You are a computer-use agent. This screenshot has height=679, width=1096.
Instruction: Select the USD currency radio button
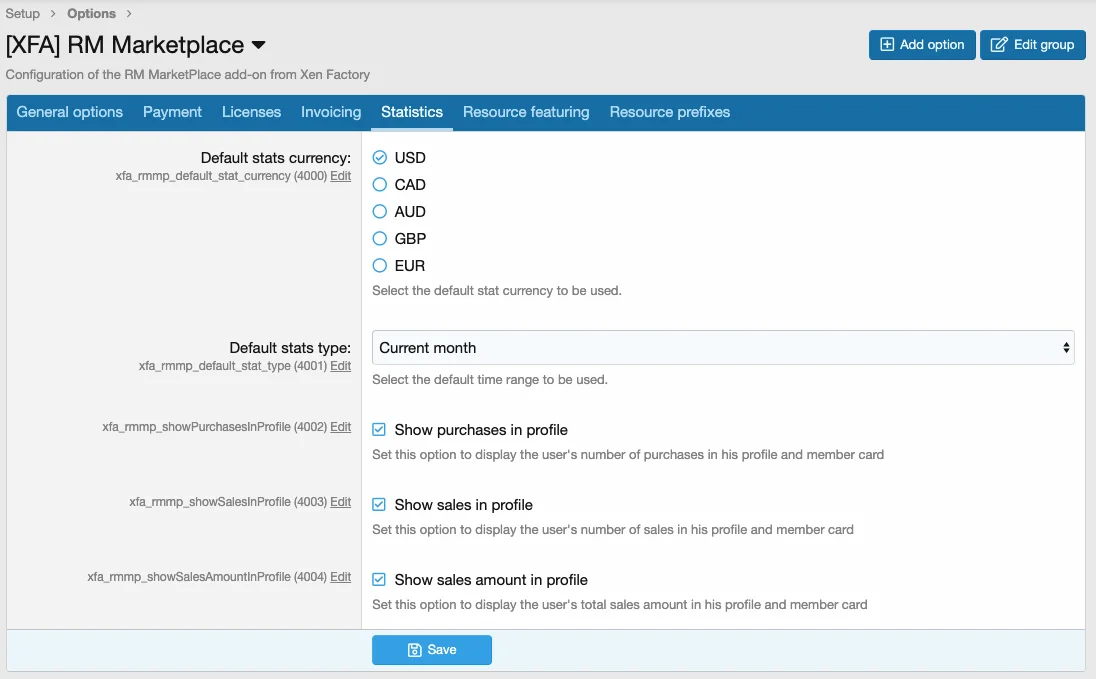coord(380,158)
